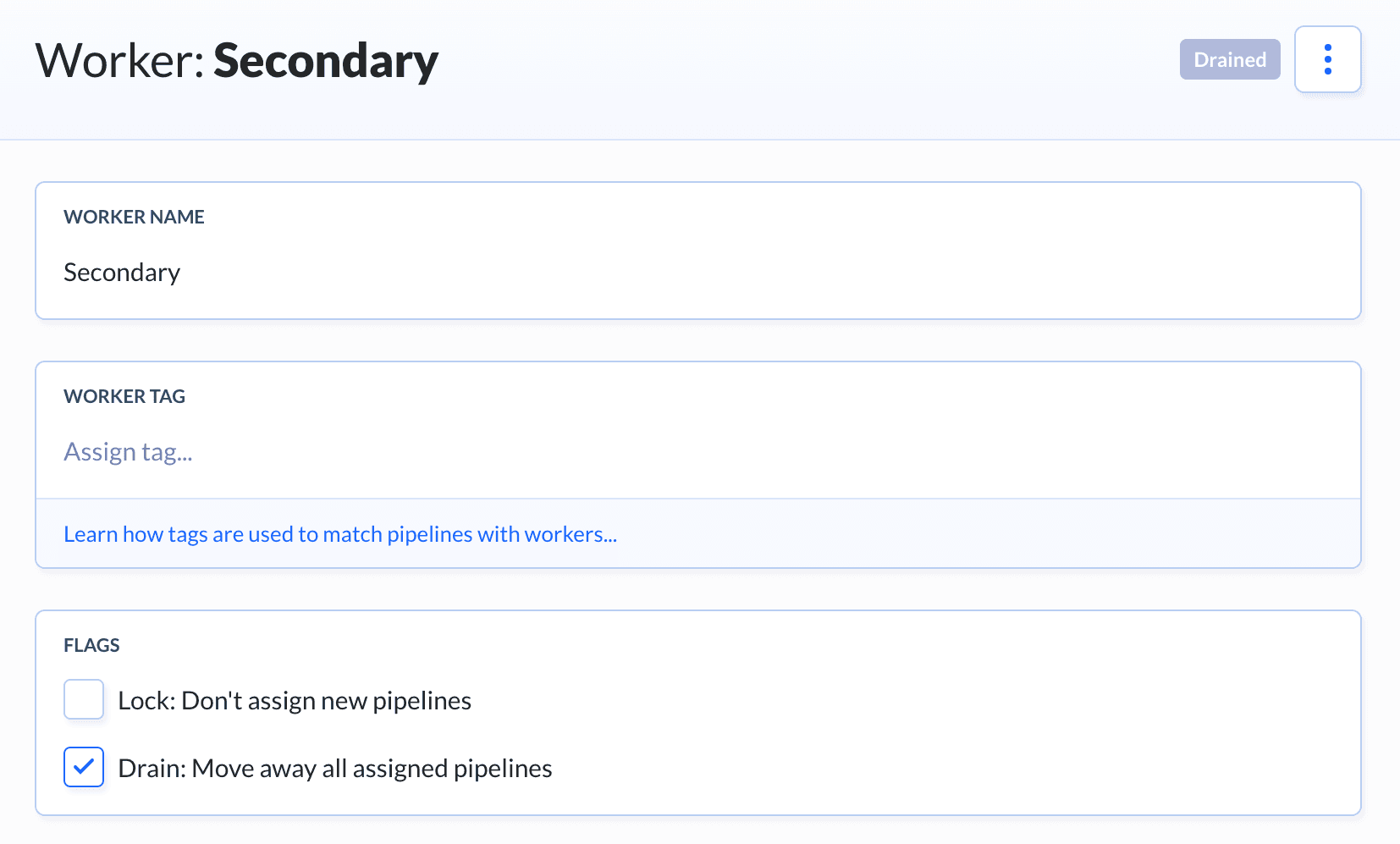Click the 'Drain: Move away all assigned pipelines' label

pyautogui.click(x=335, y=769)
